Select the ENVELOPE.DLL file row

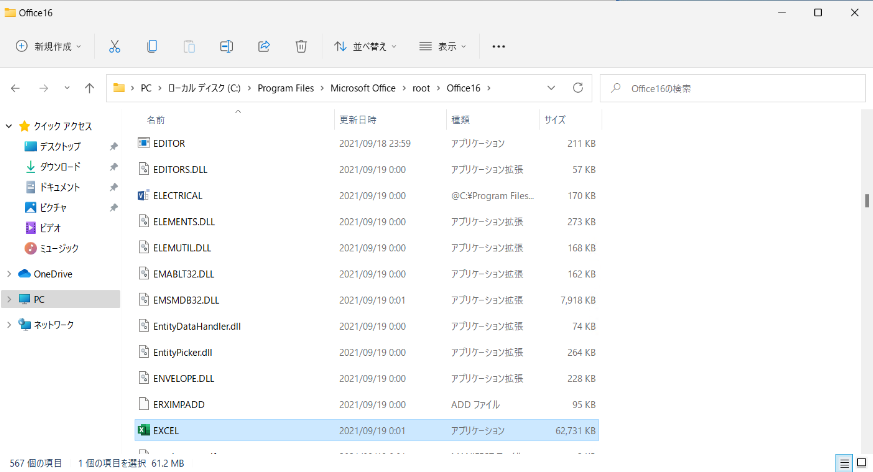(x=366, y=378)
